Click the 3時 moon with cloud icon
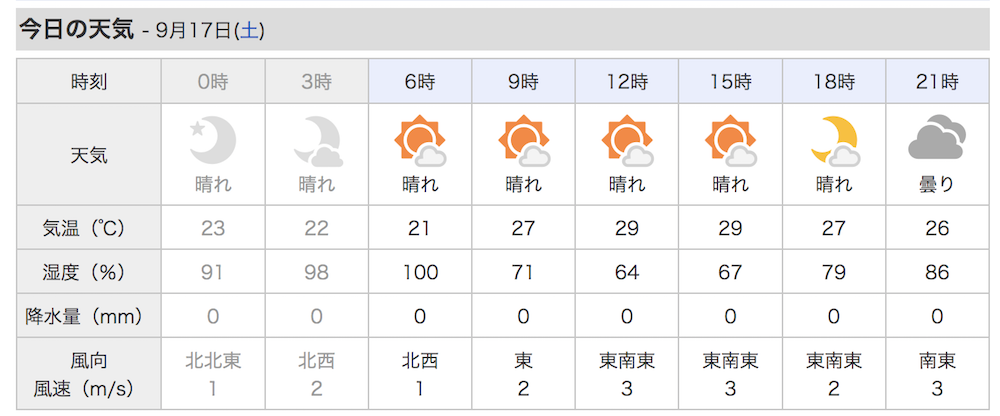This screenshot has width=1000, height=416. pos(318,142)
